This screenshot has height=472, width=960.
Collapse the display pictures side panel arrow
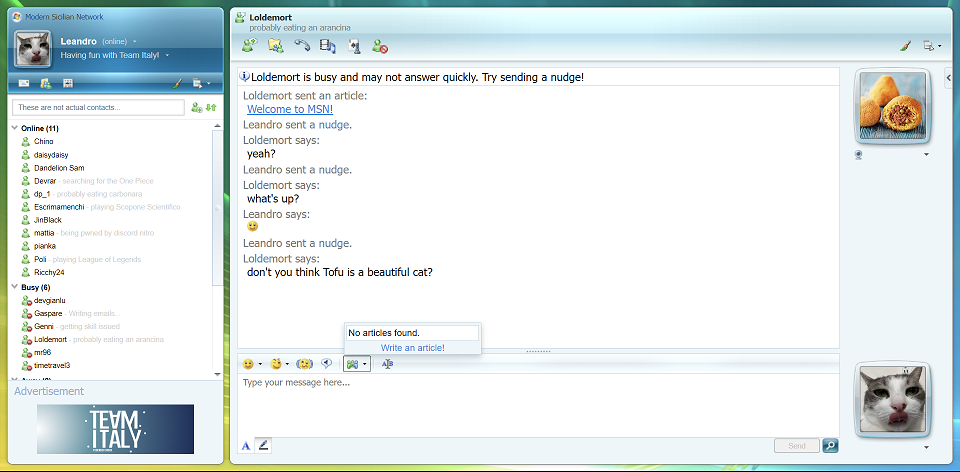pyautogui.click(x=950, y=78)
